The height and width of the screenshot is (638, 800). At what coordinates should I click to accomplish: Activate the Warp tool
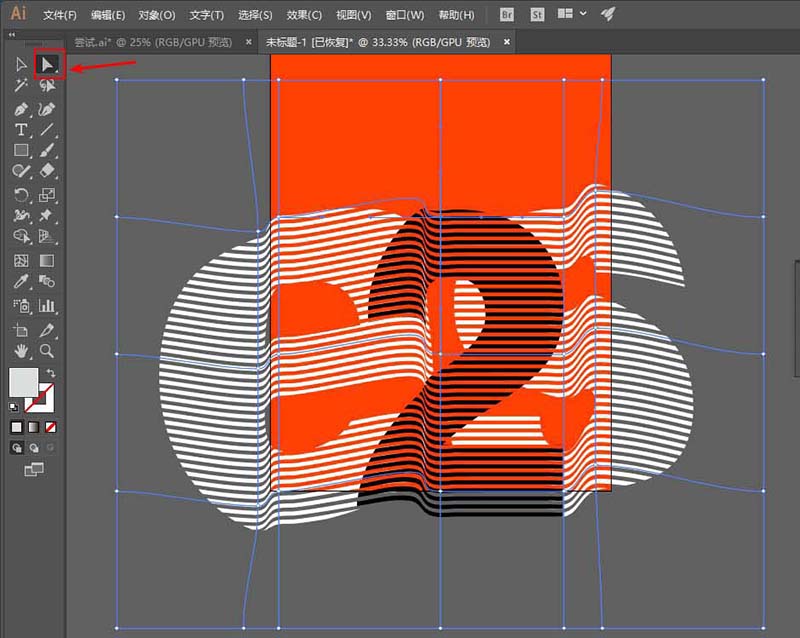coord(21,215)
